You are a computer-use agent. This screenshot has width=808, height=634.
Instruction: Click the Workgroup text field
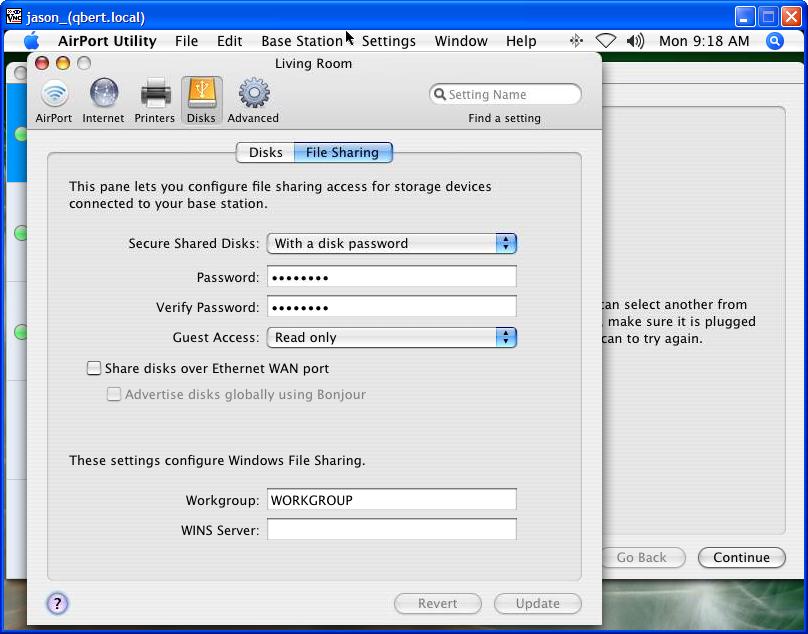392,499
